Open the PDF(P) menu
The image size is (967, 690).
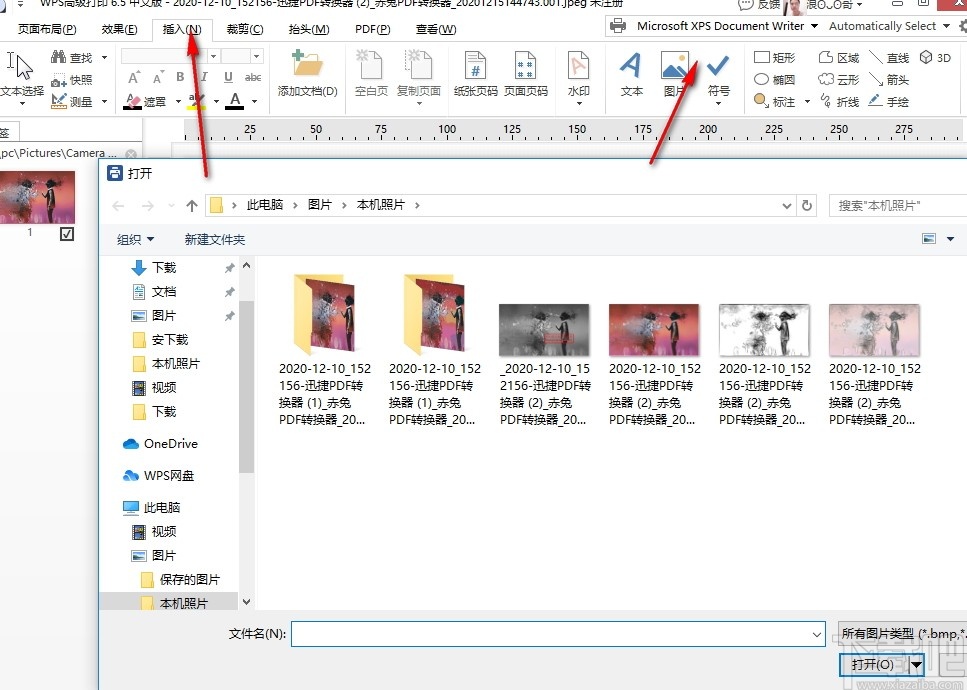tap(372, 29)
